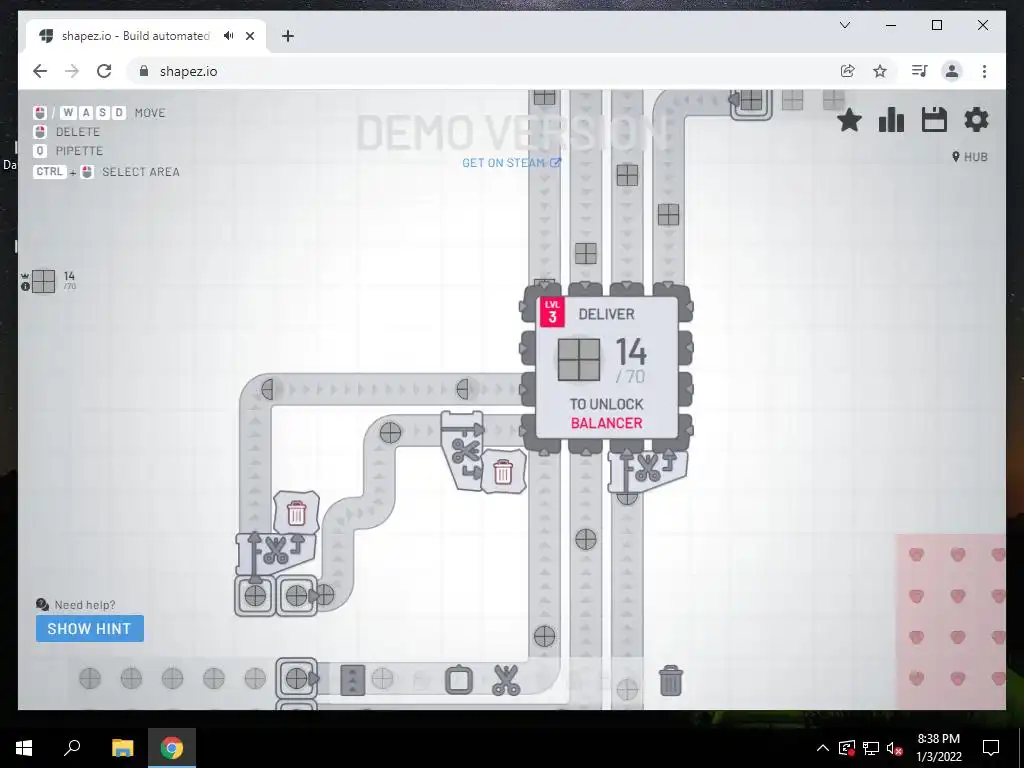Open Chrome profile avatar
Viewport: 1024px width, 768px height.
point(952,71)
